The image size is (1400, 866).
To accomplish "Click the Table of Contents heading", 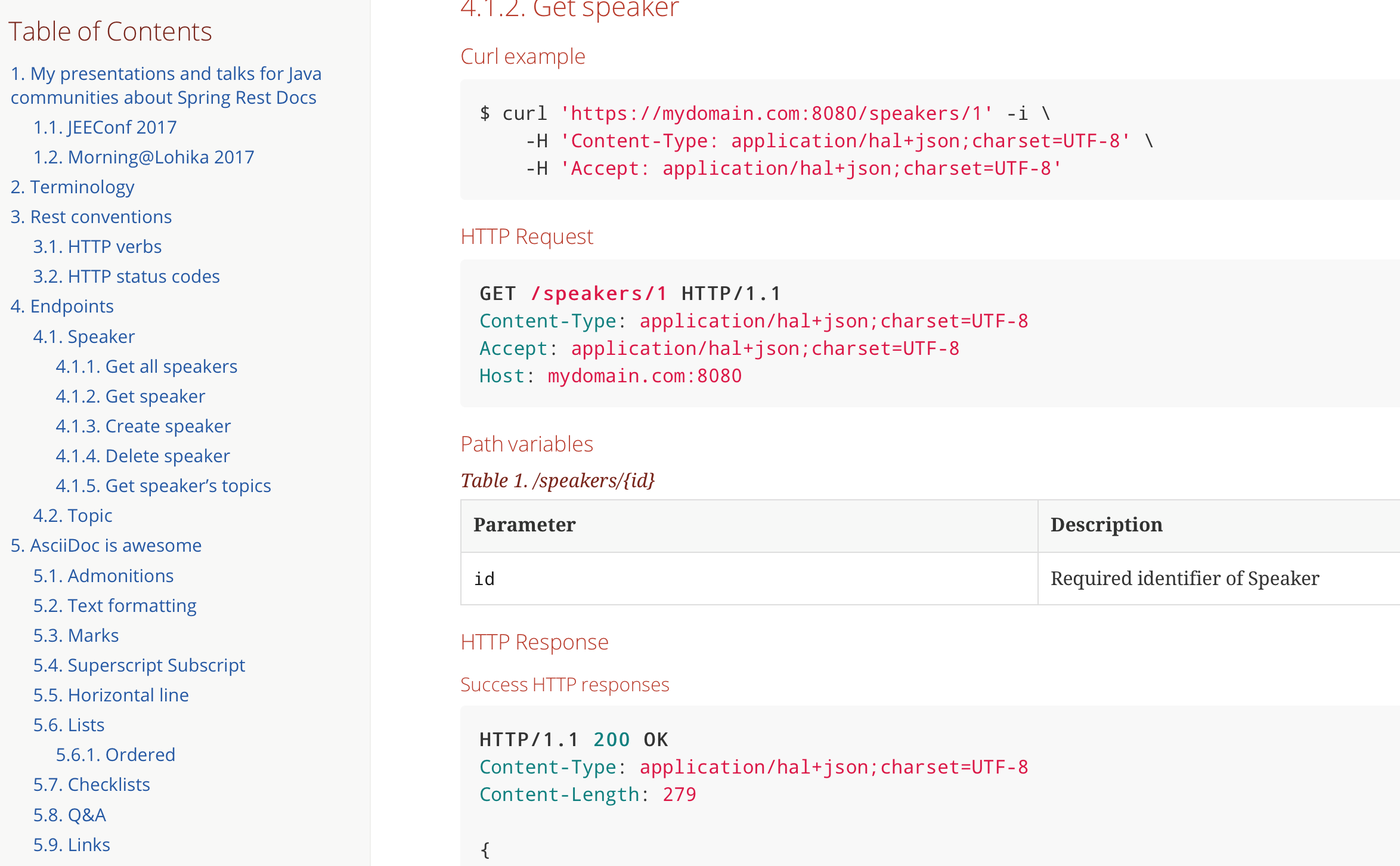I will pyautogui.click(x=110, y=32).
